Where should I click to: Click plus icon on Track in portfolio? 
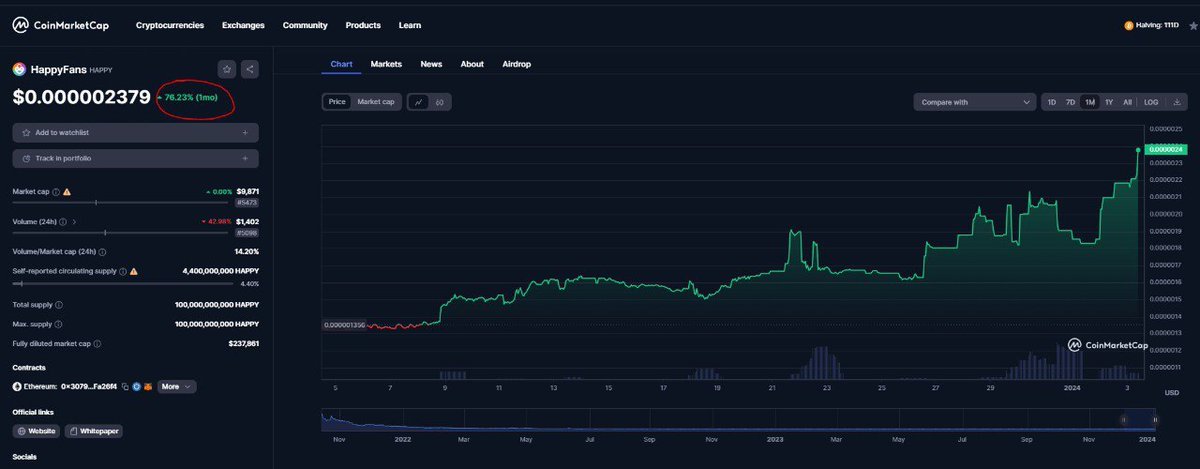point(245,158)
